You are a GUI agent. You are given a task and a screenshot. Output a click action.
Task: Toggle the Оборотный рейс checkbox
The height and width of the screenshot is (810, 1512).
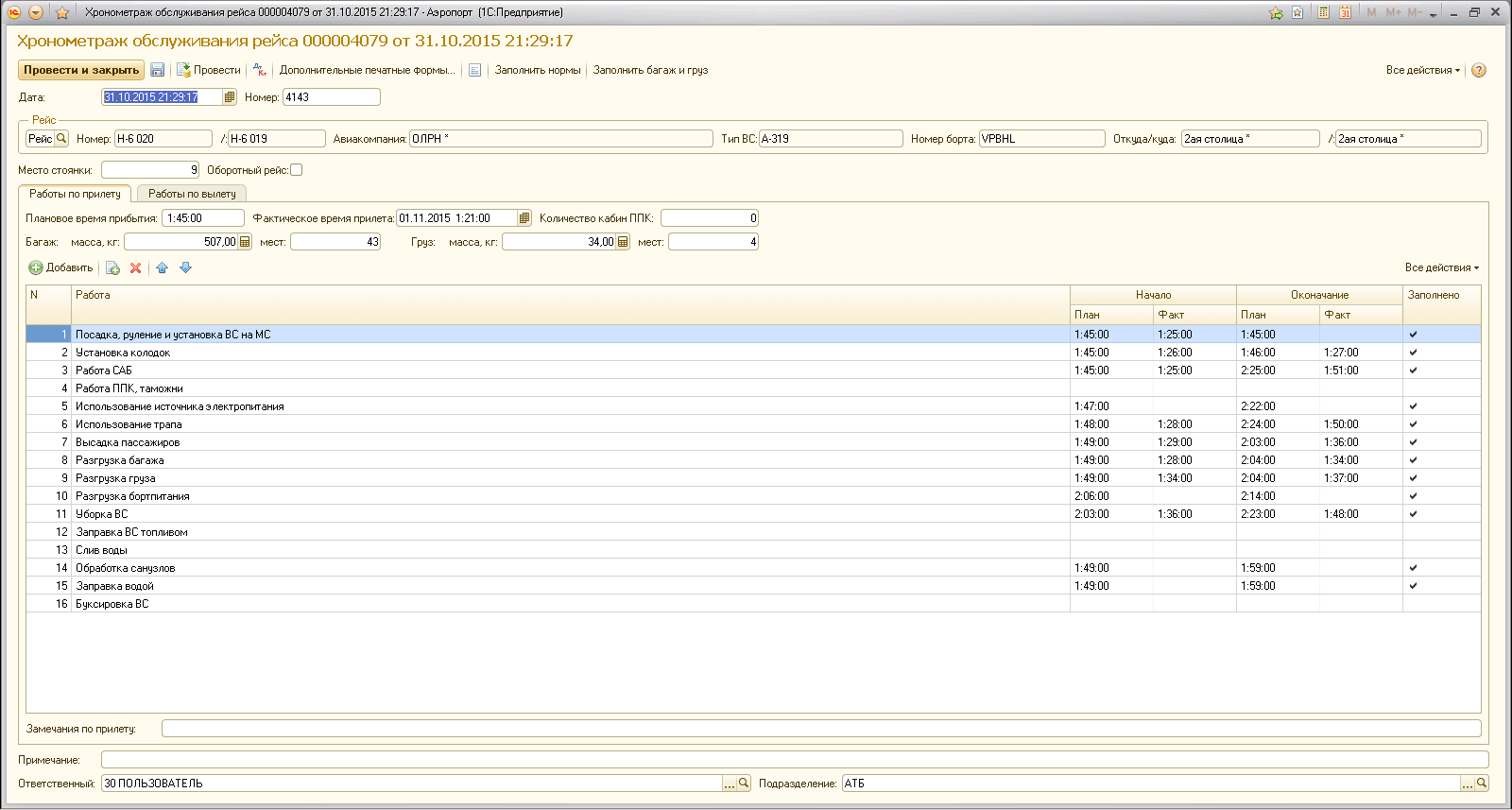point(297,170)
